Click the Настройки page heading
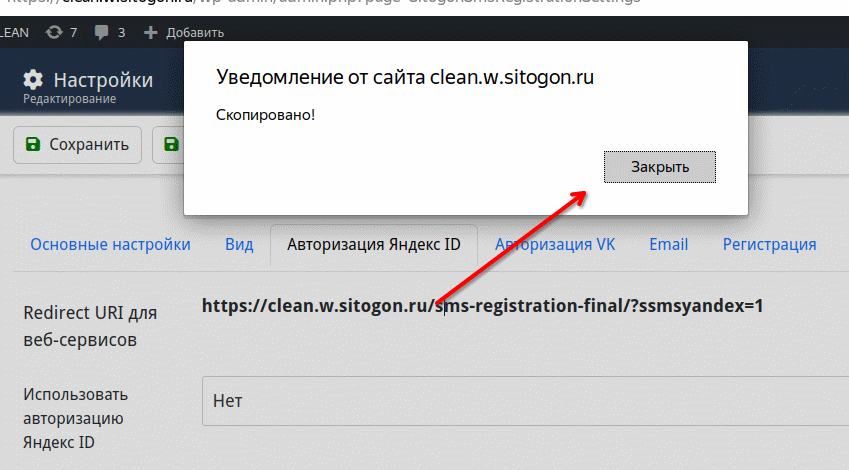This screenshot has height=470, width=849. tap(103, 80)
